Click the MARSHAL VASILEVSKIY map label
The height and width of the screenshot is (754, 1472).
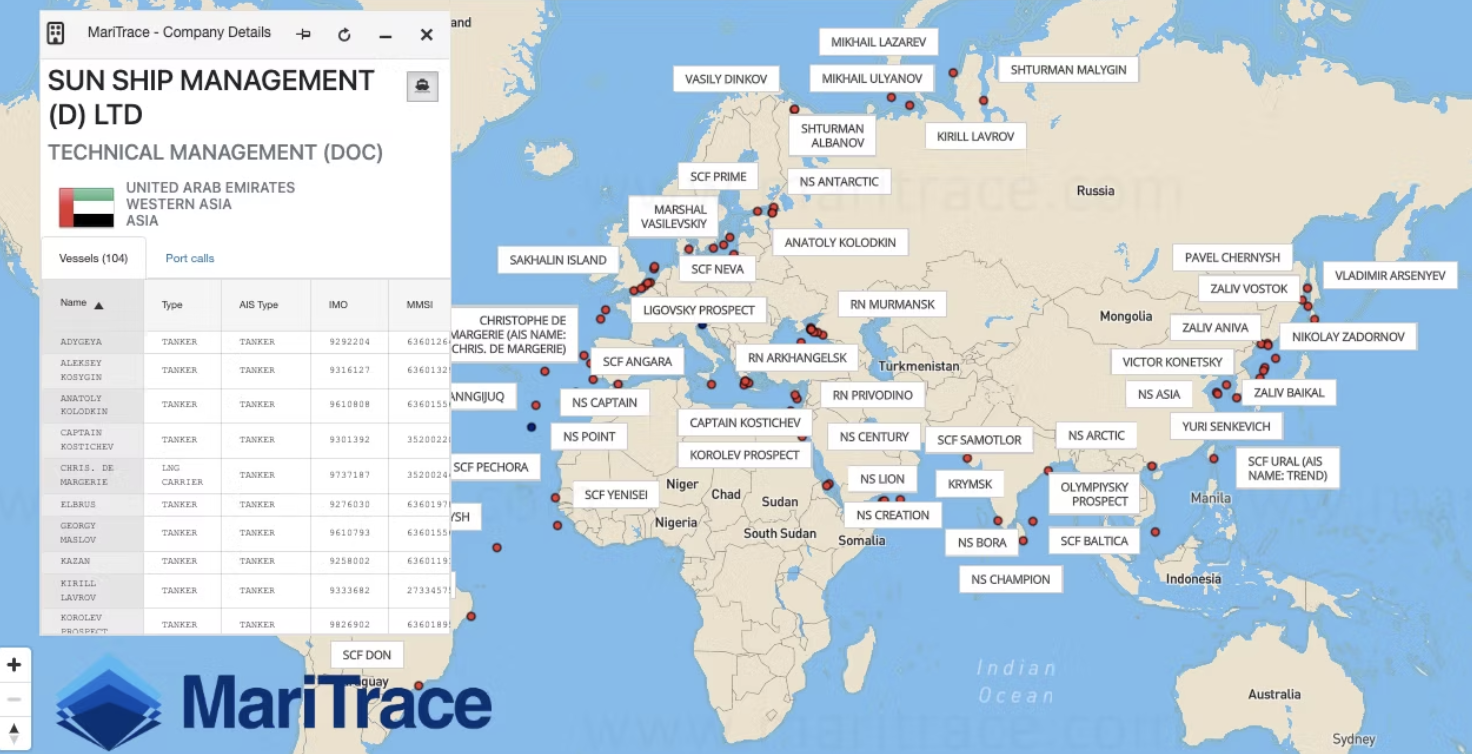point(673,217)
